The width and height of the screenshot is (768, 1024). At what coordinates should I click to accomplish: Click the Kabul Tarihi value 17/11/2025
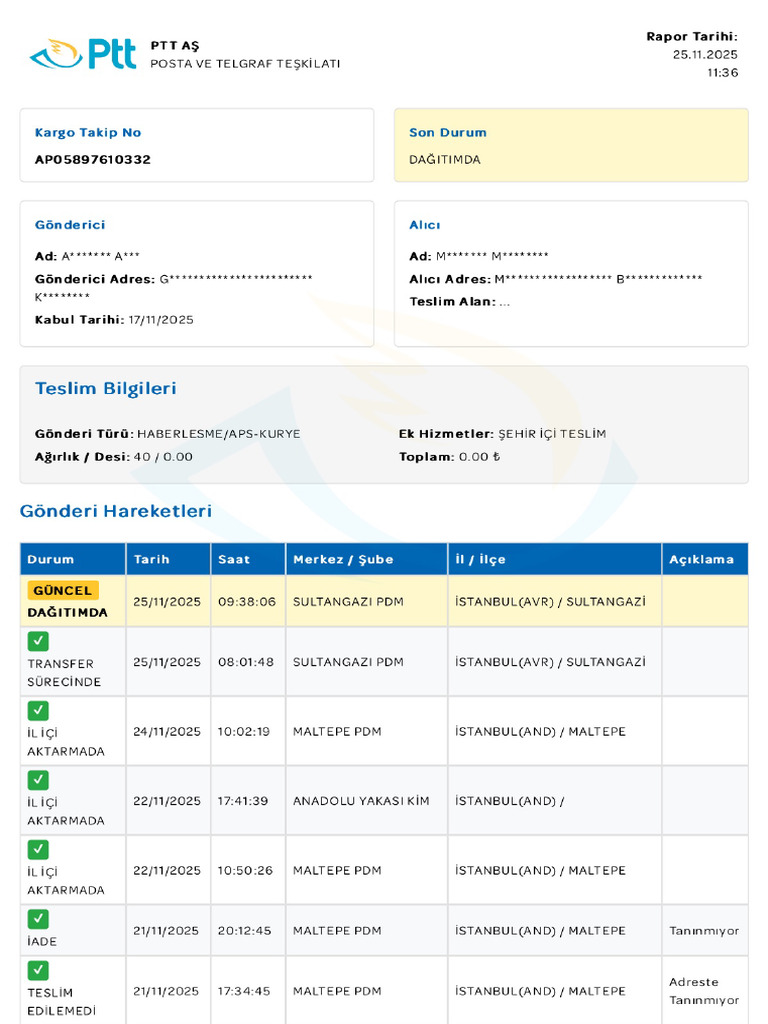pos(161,319)
